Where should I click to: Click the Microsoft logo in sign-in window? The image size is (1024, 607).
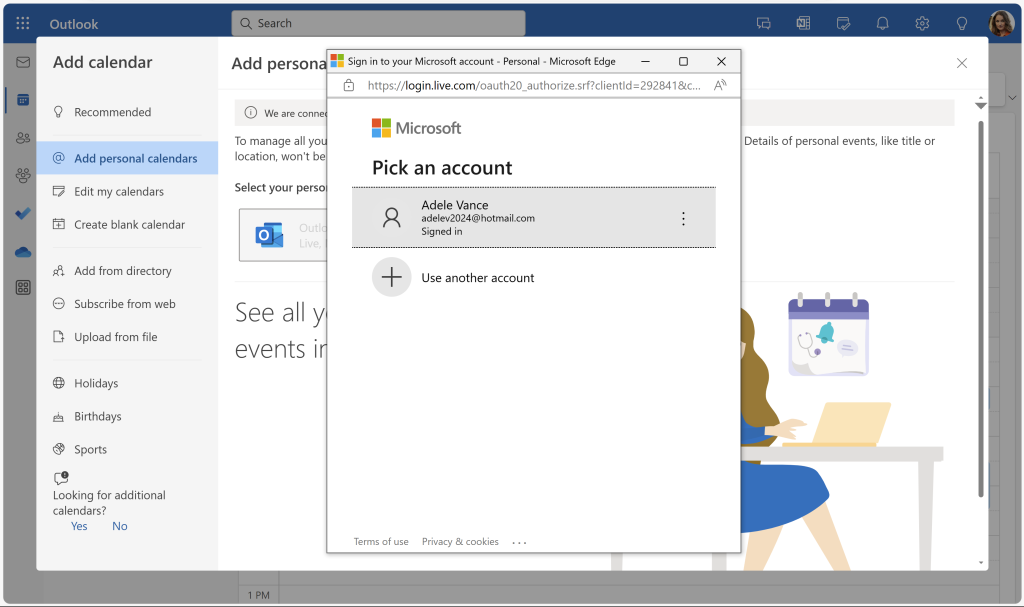click(416, 128)
